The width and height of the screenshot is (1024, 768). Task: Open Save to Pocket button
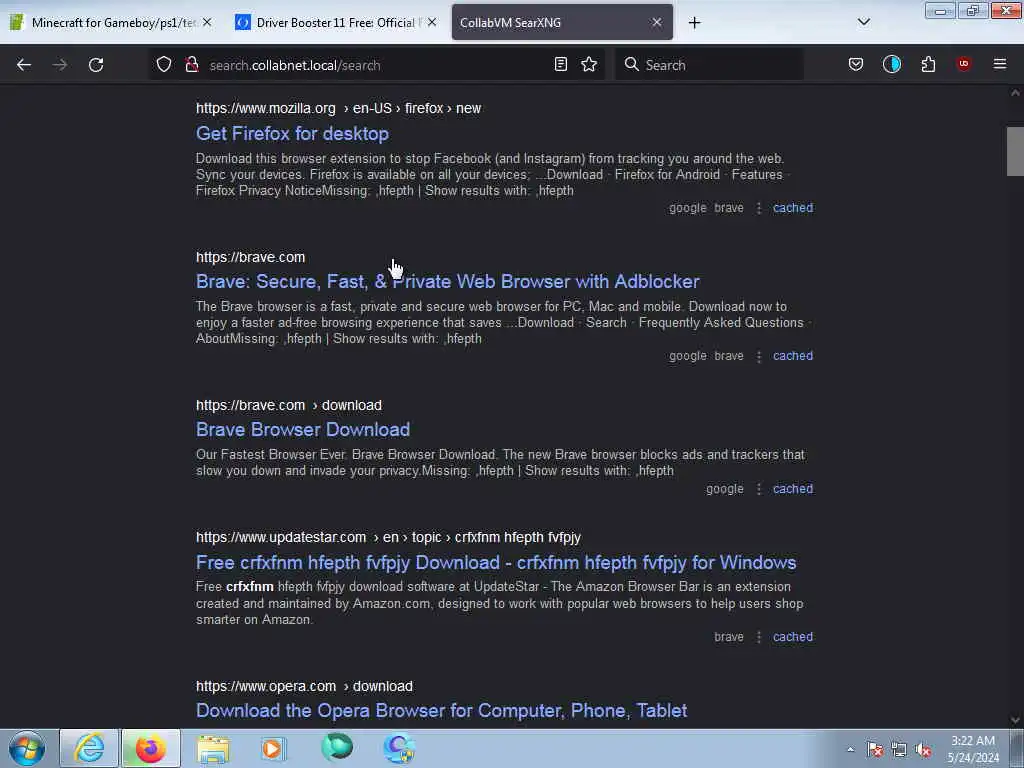pyautogui.click(x=856, y=65)
